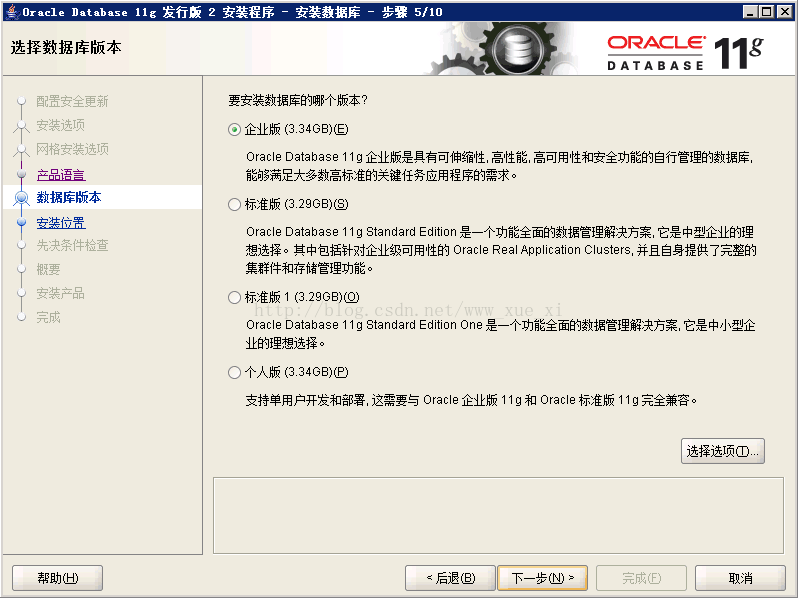Click the 网格安装选项 step entry
Viewport: 798px width, 598px height.
click(72, 149)
